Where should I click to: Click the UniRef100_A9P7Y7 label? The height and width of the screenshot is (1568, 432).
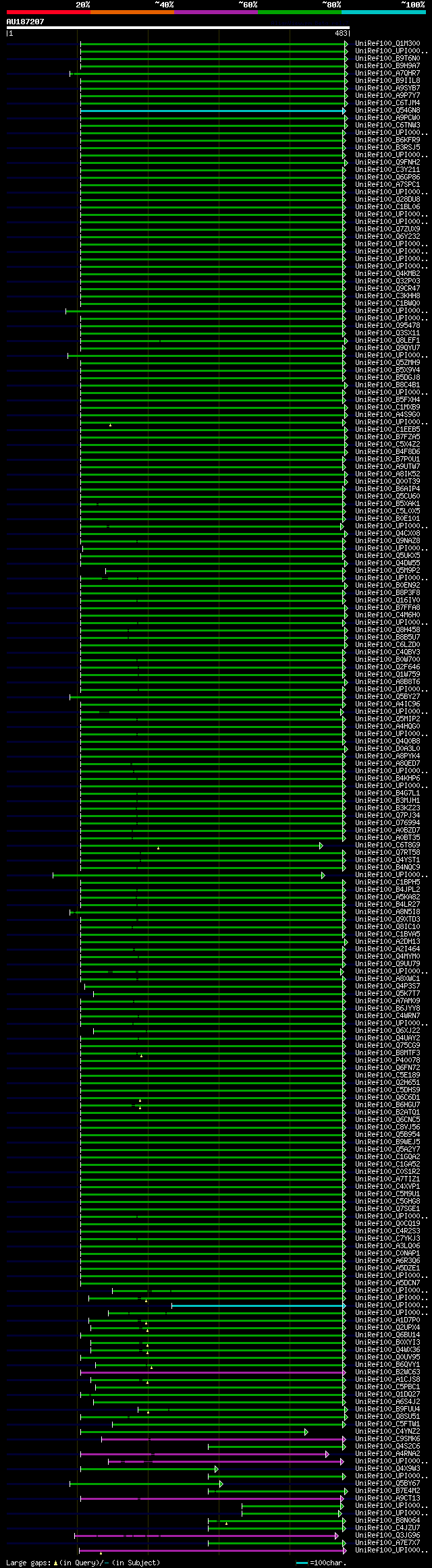tap(387, 96)
